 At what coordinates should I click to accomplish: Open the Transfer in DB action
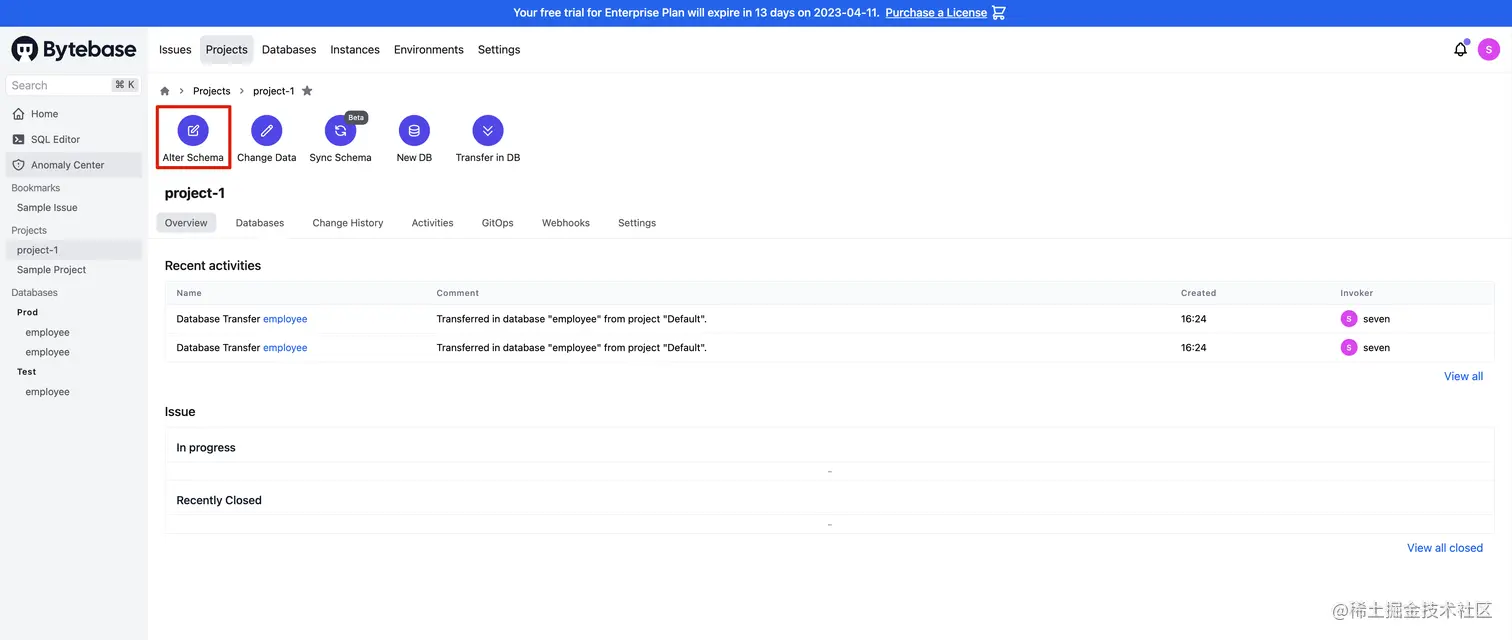coord(487,130)
